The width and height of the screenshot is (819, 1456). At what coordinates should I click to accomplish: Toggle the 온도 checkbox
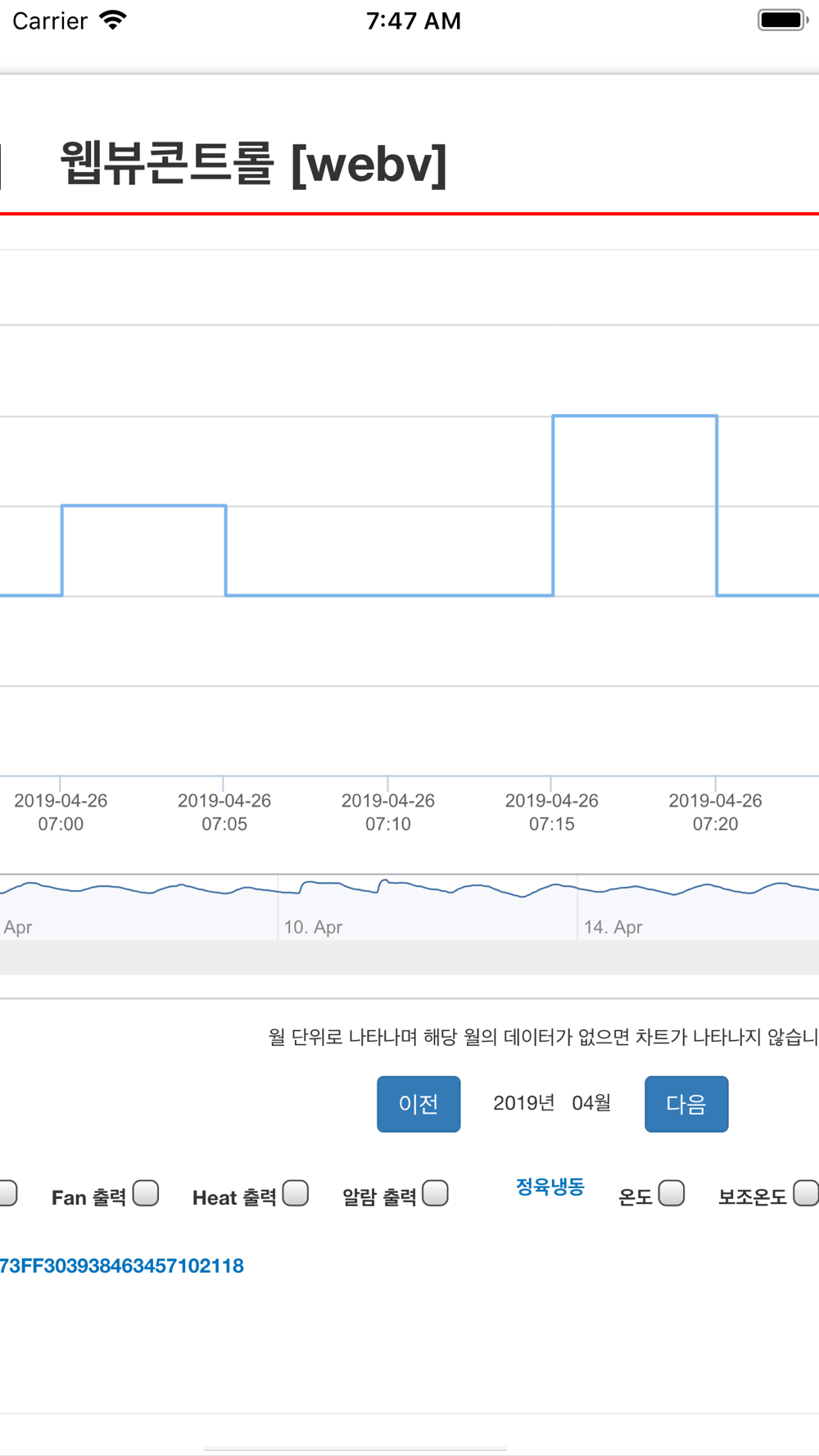pyautogui.click(x=672, y=1193)
